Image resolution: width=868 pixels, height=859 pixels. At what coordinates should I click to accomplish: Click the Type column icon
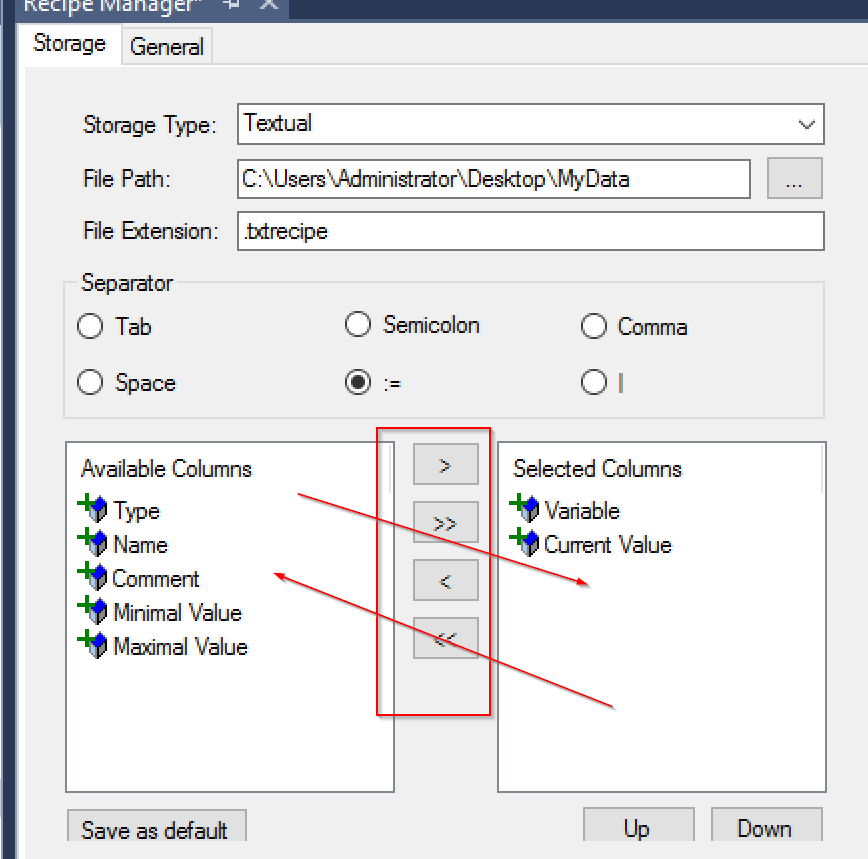tap(92, 509)
